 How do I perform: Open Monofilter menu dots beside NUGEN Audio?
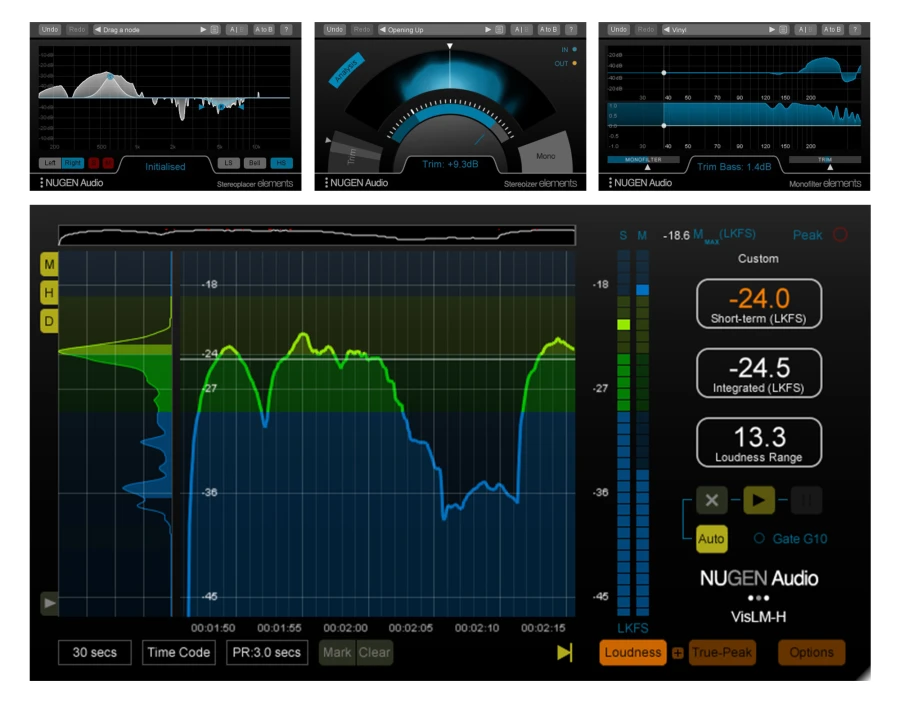pos(610,182)
